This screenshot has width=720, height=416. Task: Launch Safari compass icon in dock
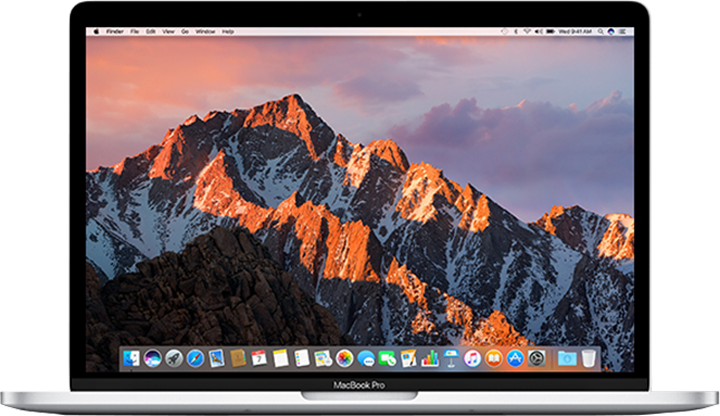195,357
